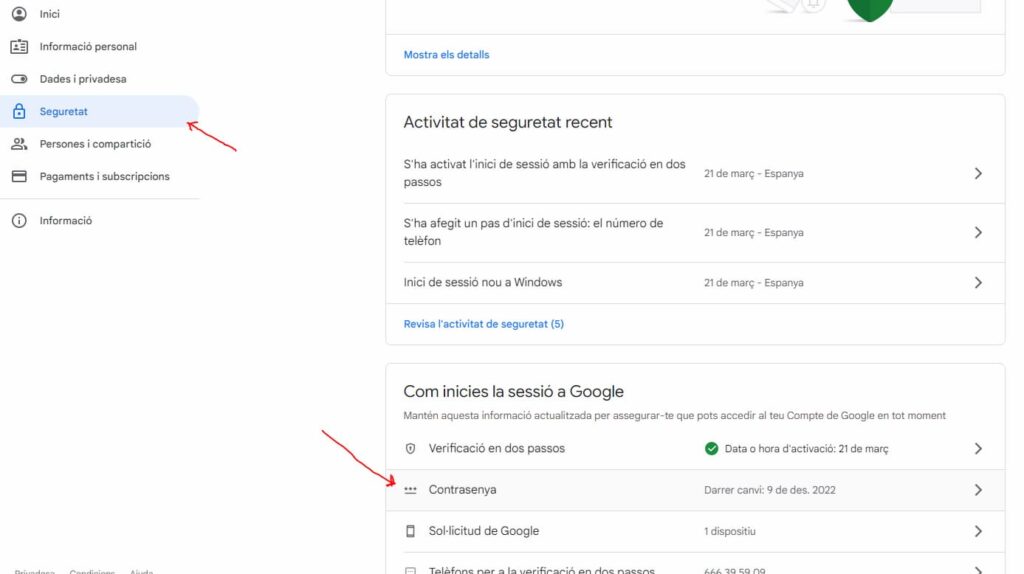
Task: Click the Dades i privadesa toggle icon
Action: [19, 79]
